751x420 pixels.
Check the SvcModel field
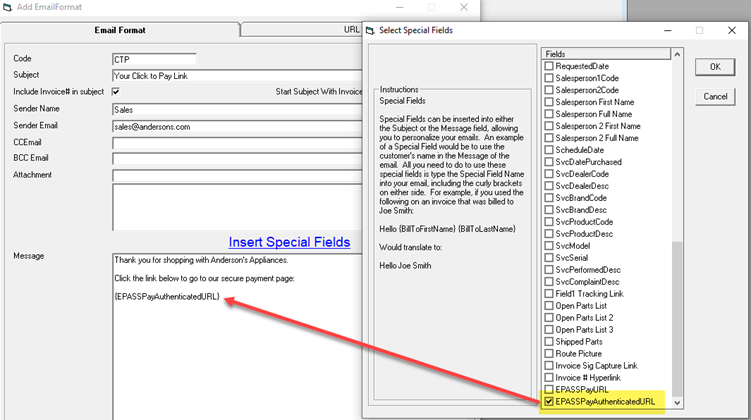(549, 246)
